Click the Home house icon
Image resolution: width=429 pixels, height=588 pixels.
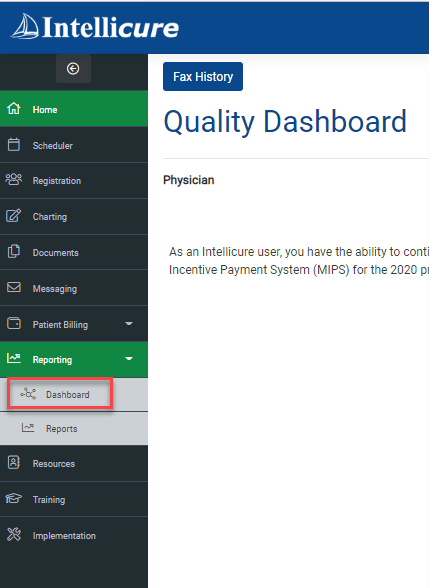point(14,109)
